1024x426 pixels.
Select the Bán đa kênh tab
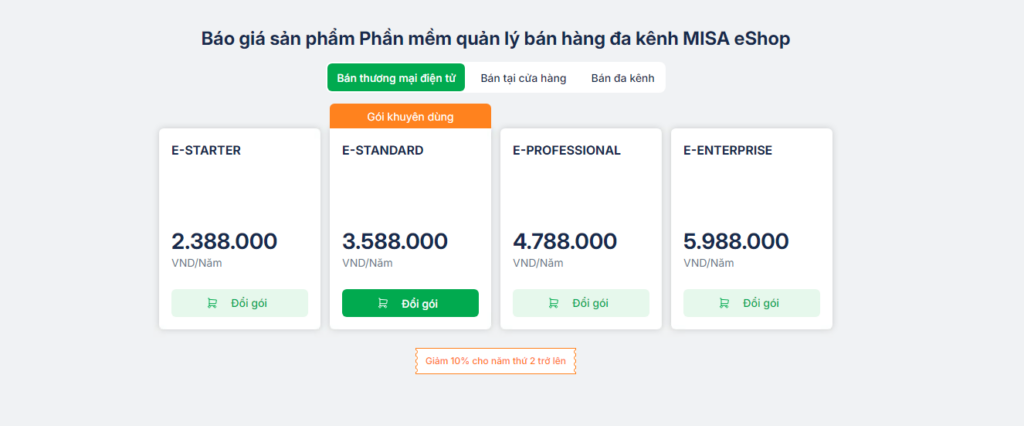pyautogui.click(x=622, y=78)
